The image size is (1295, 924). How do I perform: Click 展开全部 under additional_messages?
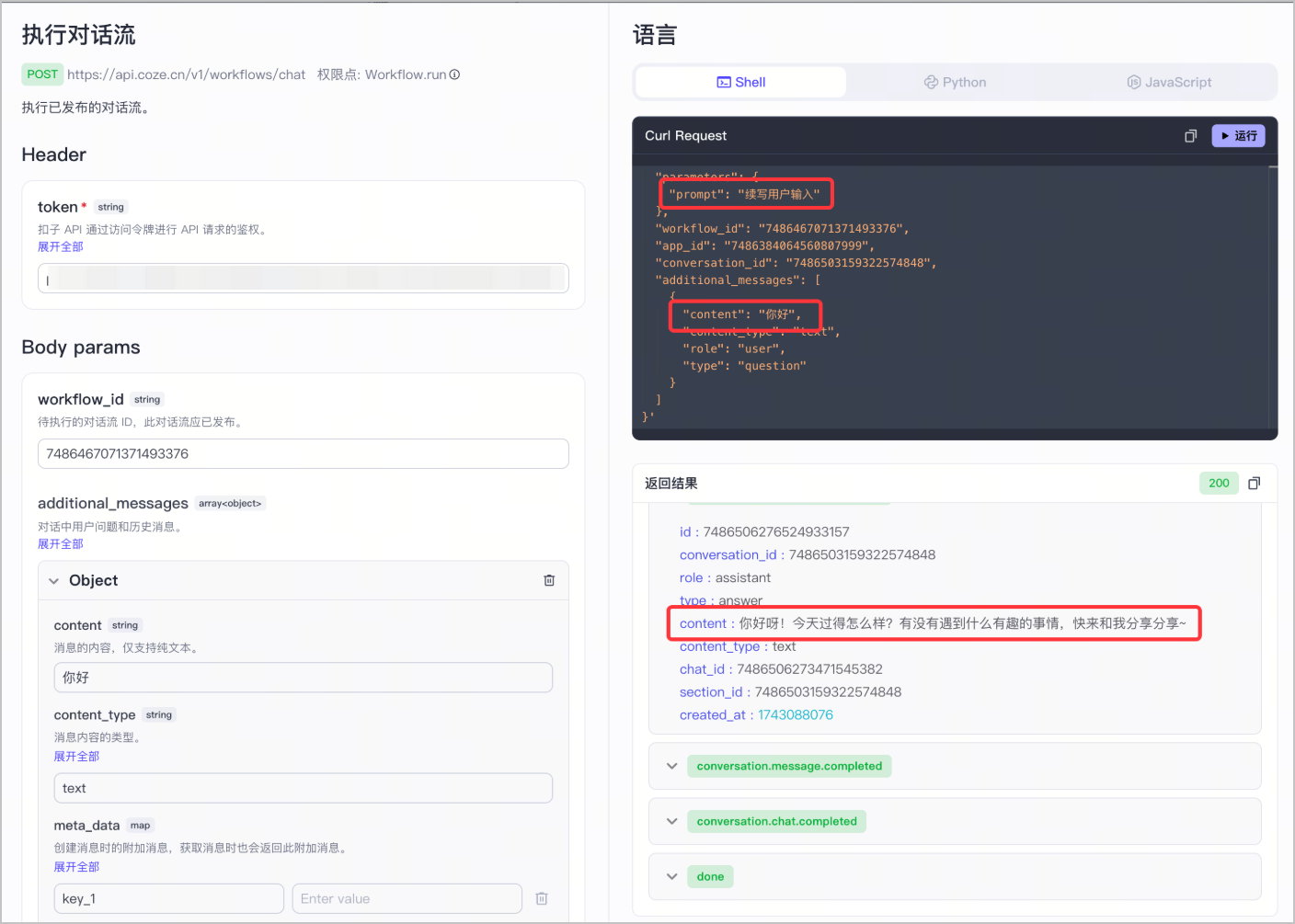[x=61, y=543]
